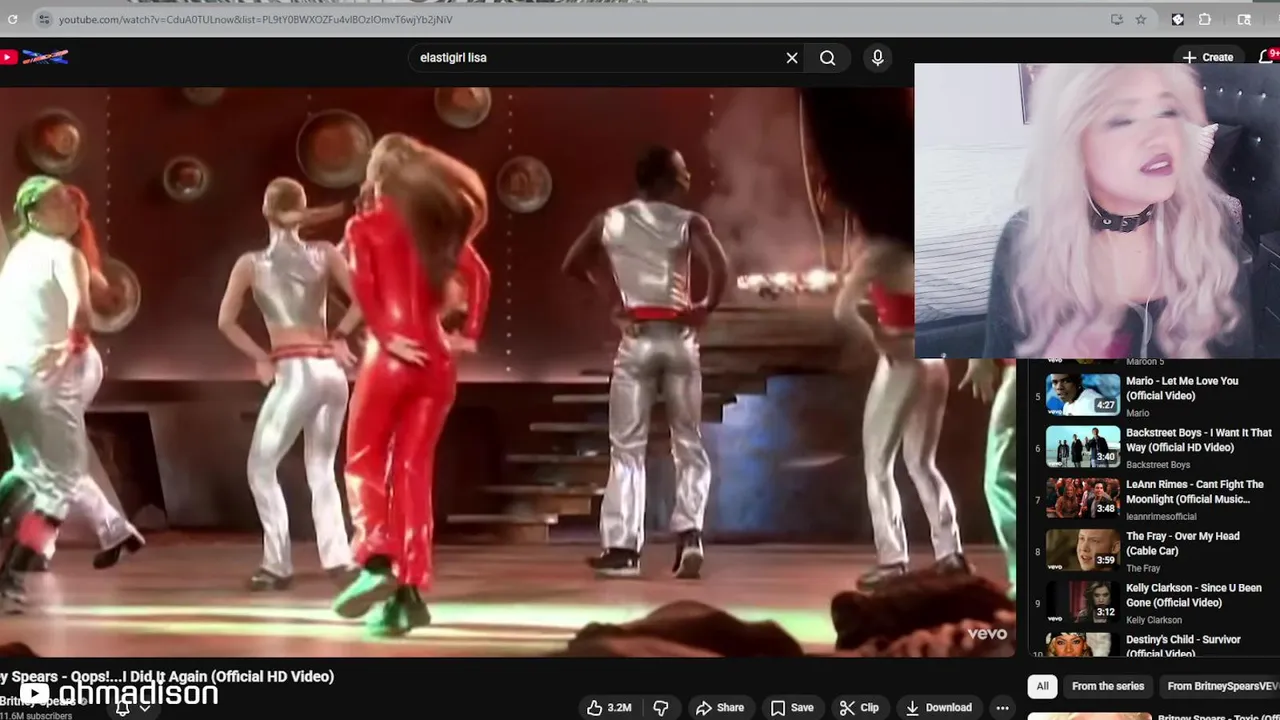The width and height of the screenshot is (1280, 720).
Task: Go to YouTube home via logo
Action: click(x=34, y=57)
